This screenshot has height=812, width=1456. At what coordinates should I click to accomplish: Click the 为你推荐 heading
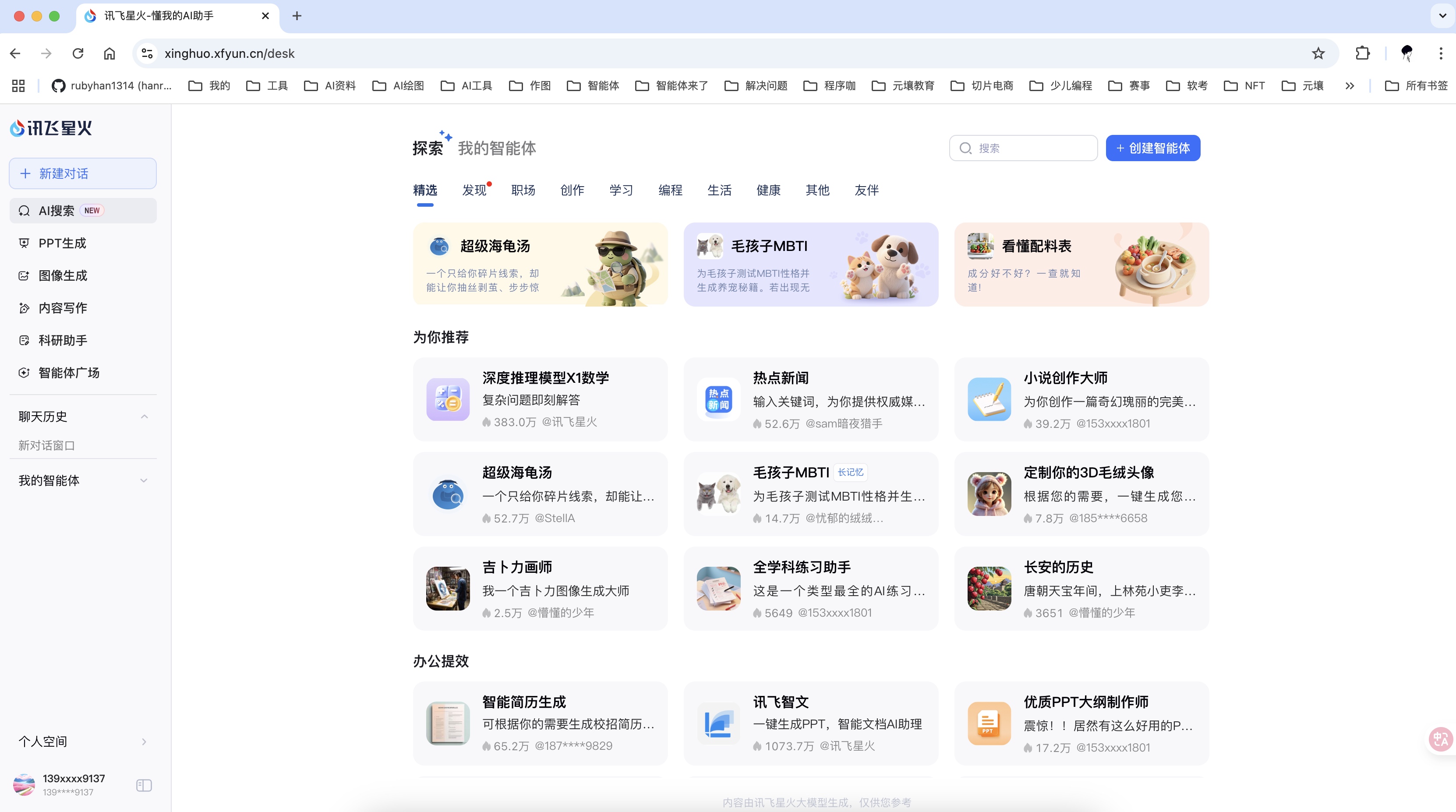(441, 337)
